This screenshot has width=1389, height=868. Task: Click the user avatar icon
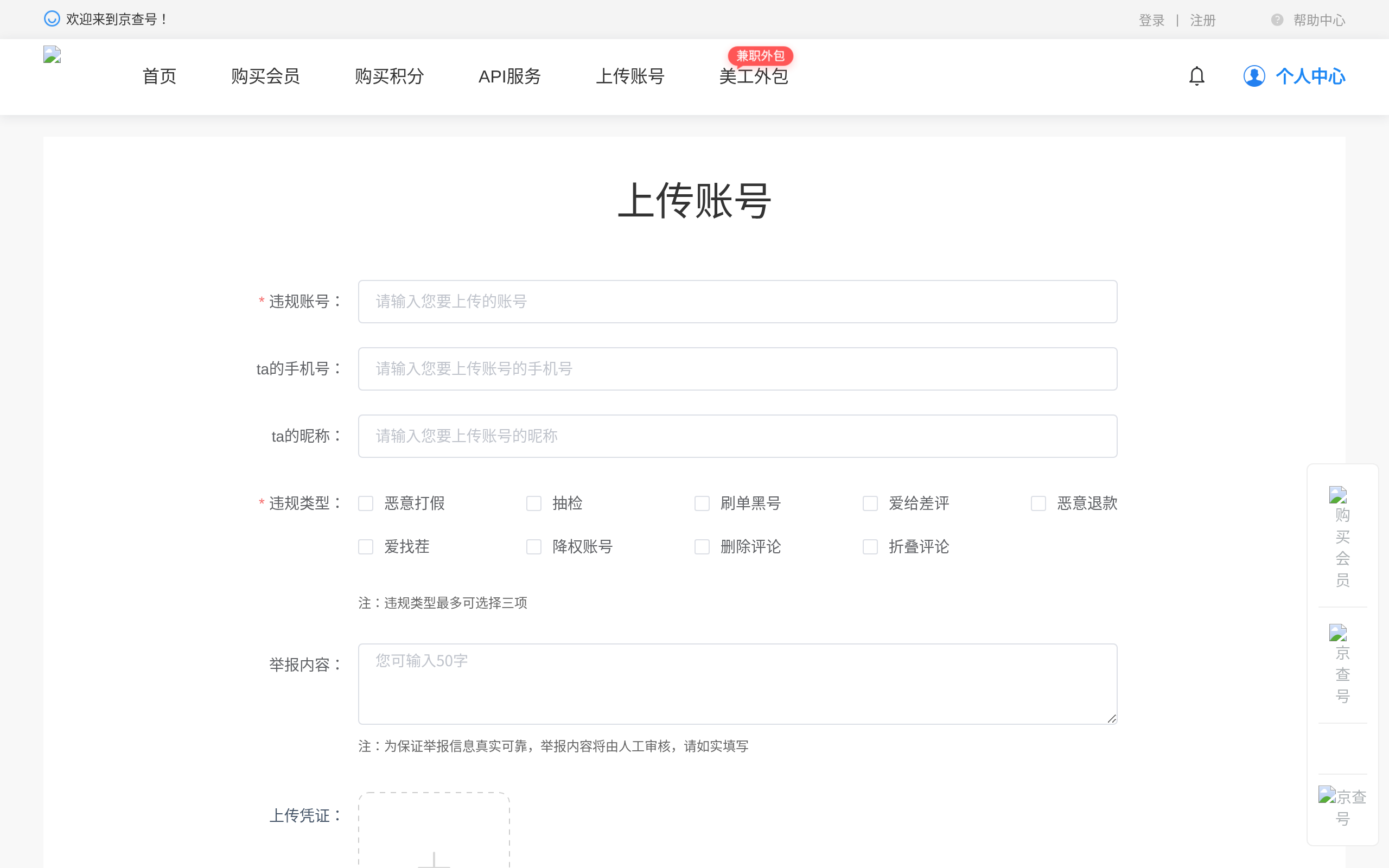pyautogui.click(x=1254, y=76)
